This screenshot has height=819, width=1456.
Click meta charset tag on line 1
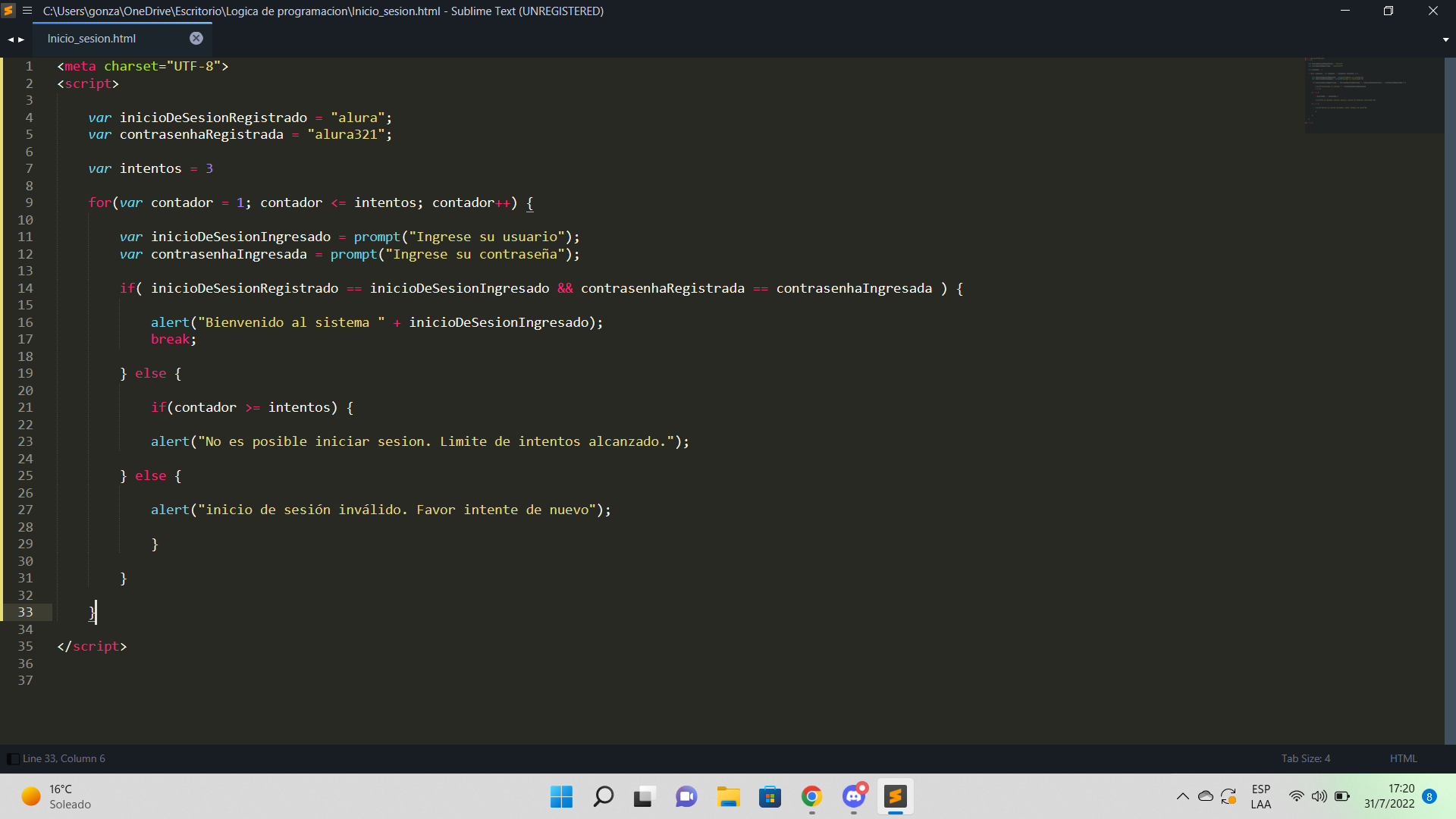coord(143,66)
